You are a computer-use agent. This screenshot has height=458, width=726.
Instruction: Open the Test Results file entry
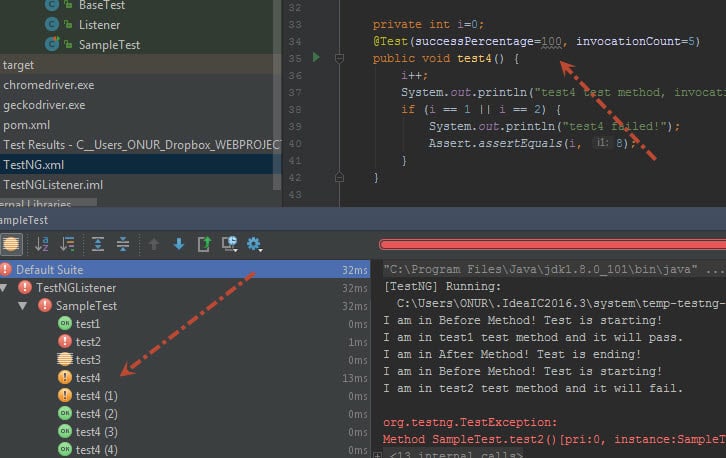coord(141,145)
